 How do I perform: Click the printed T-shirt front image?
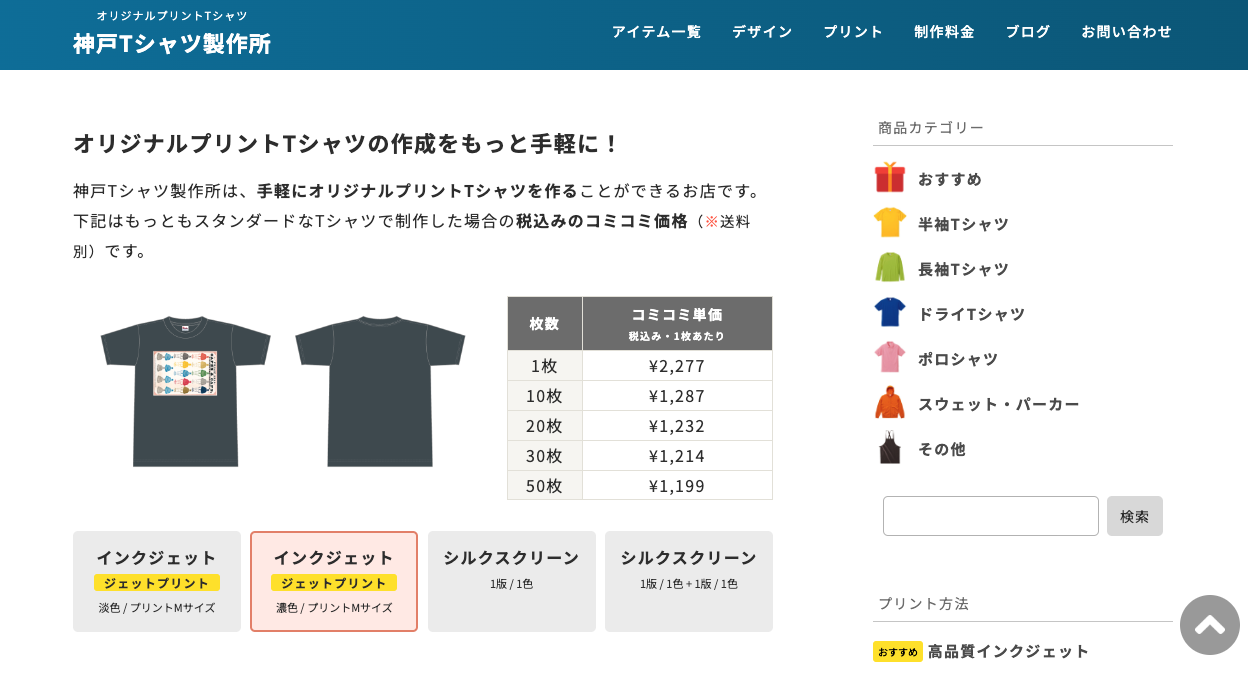click(185, 391)
